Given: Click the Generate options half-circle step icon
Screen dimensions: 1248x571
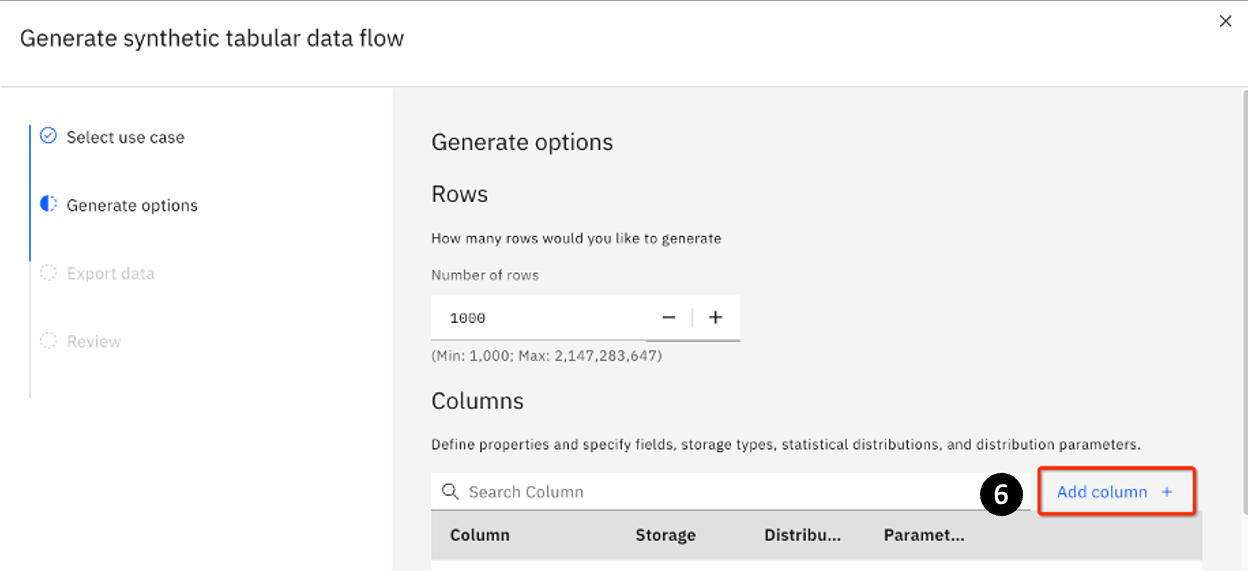Looking at the screenshot, I should point(48,204).
